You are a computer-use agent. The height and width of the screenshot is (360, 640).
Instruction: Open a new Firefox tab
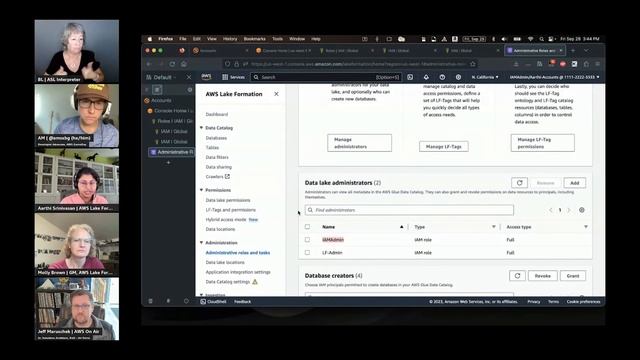(573, 51)
